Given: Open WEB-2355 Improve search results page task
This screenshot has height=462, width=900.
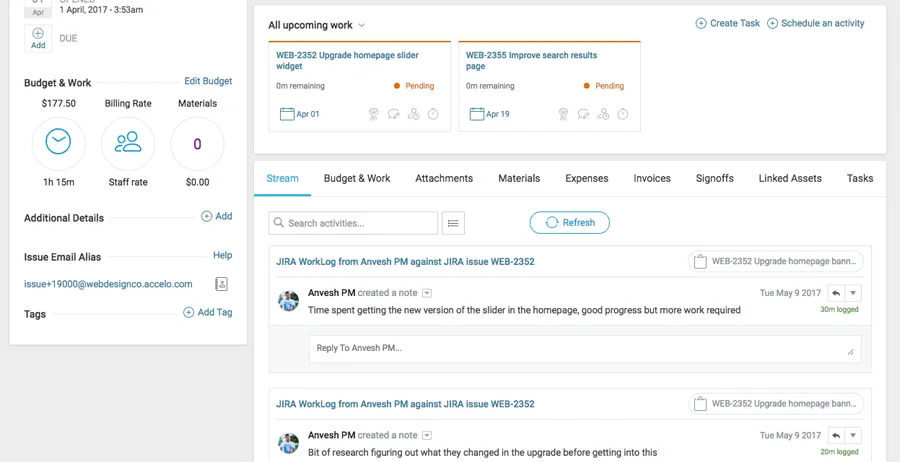Looking at the screenshot, I should click(x=532, y=61).
